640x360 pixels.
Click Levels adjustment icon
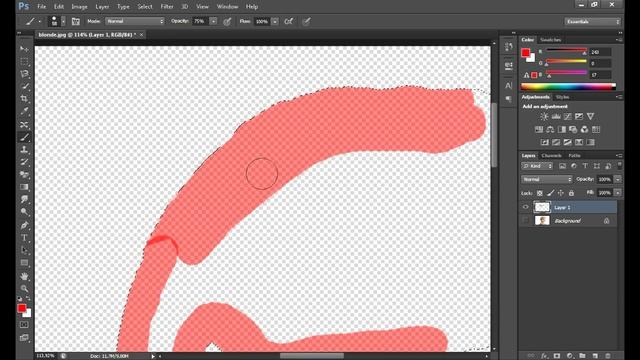coord(556,116)
